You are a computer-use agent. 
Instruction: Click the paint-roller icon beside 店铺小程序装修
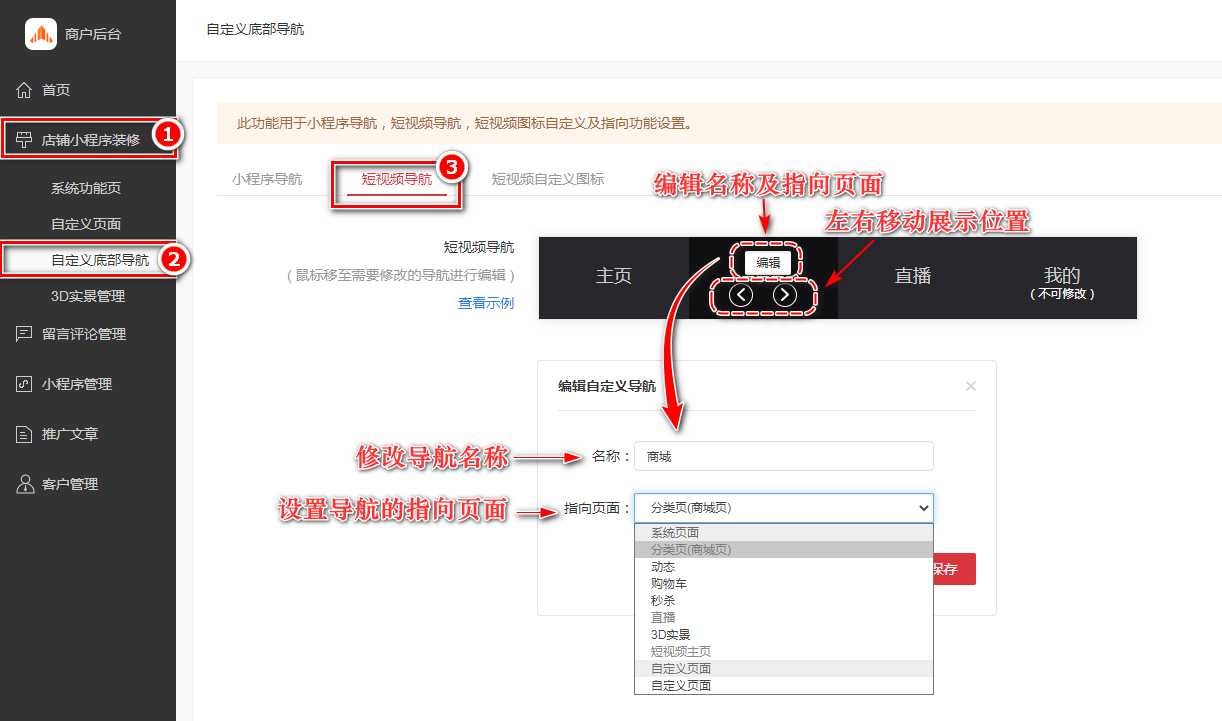25,140
